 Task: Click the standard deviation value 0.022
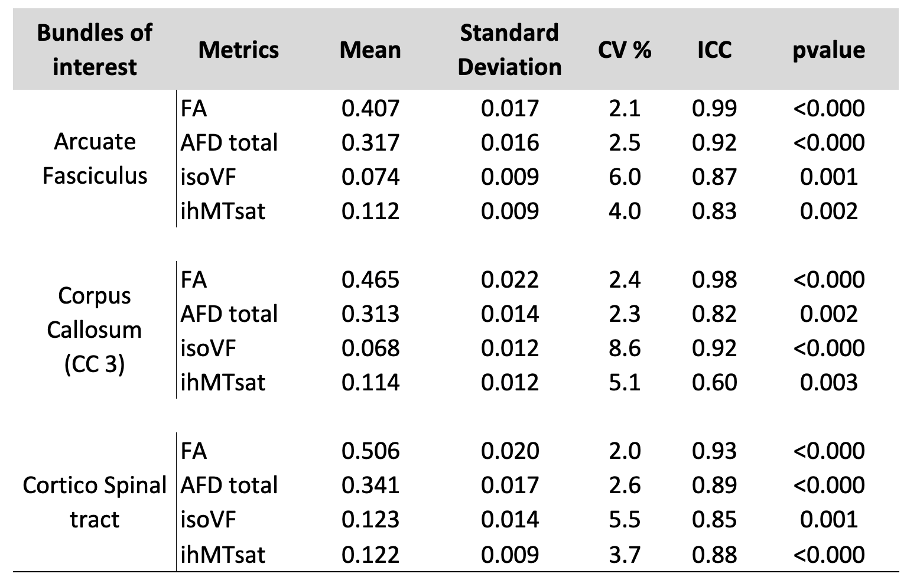(510, 280)
